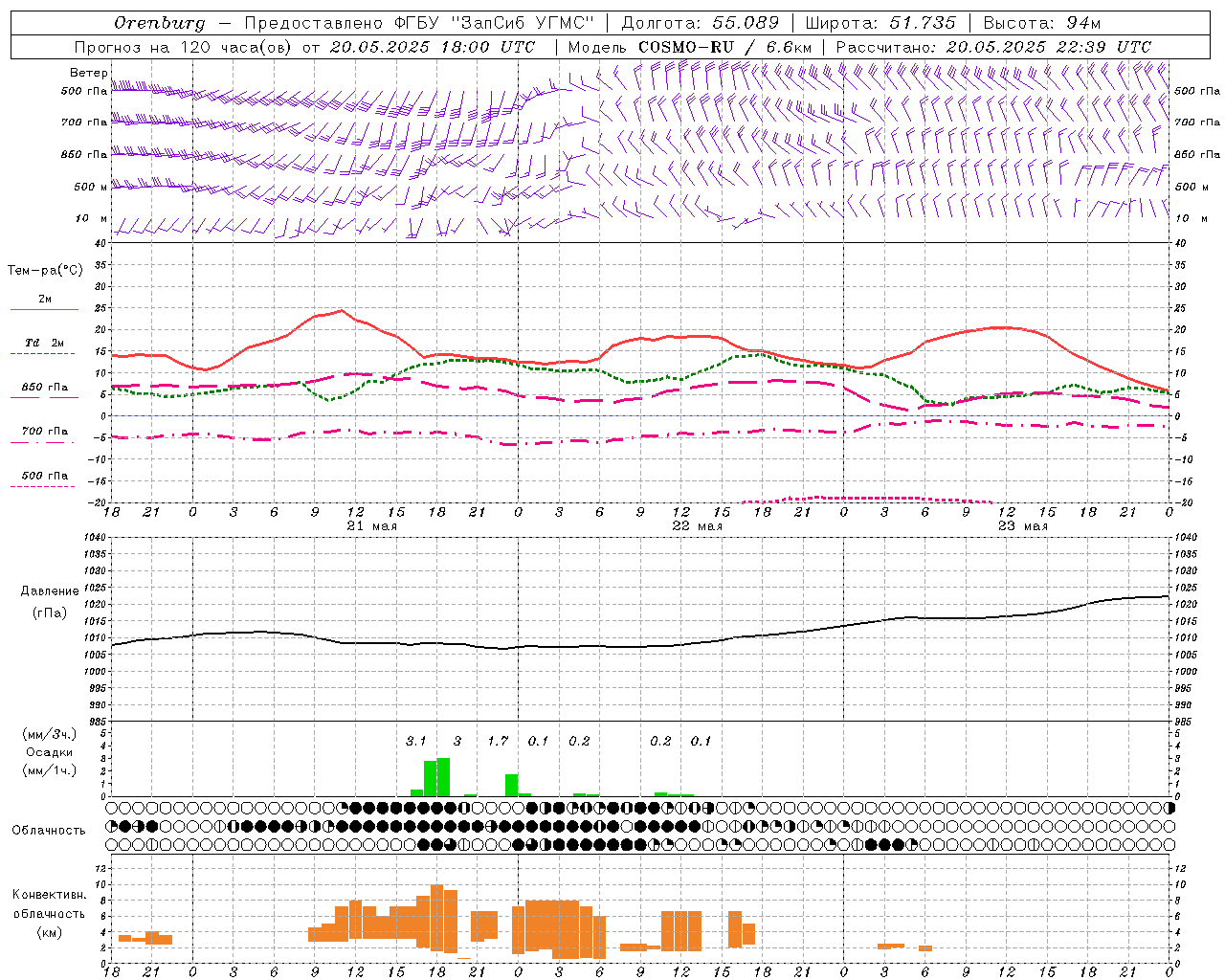Click the "Долгота: 55.089" header field
1225x980 pixels.
701,23
